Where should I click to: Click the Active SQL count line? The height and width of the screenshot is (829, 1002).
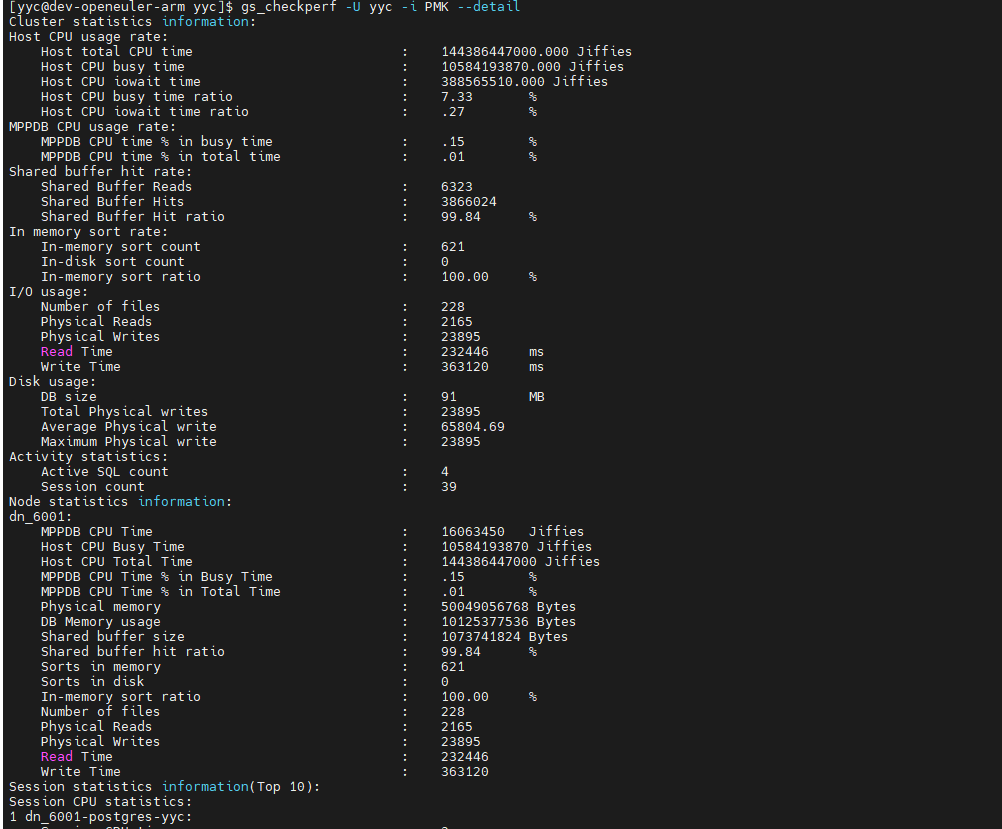pyautogui.click(x=245, y=472)
